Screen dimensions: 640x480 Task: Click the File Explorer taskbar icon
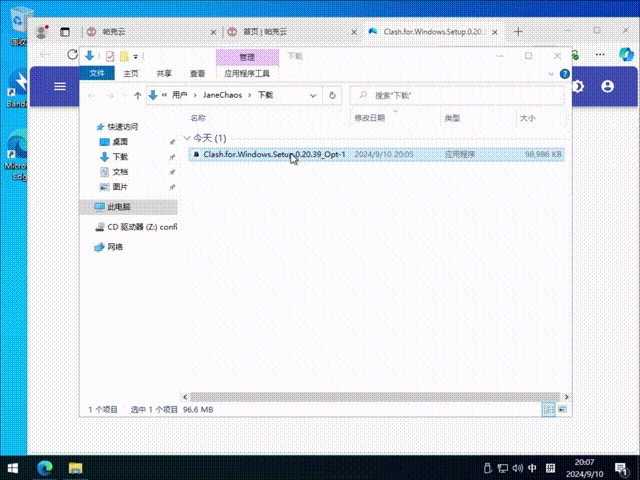pyautogui.click(x=74, y=468)
